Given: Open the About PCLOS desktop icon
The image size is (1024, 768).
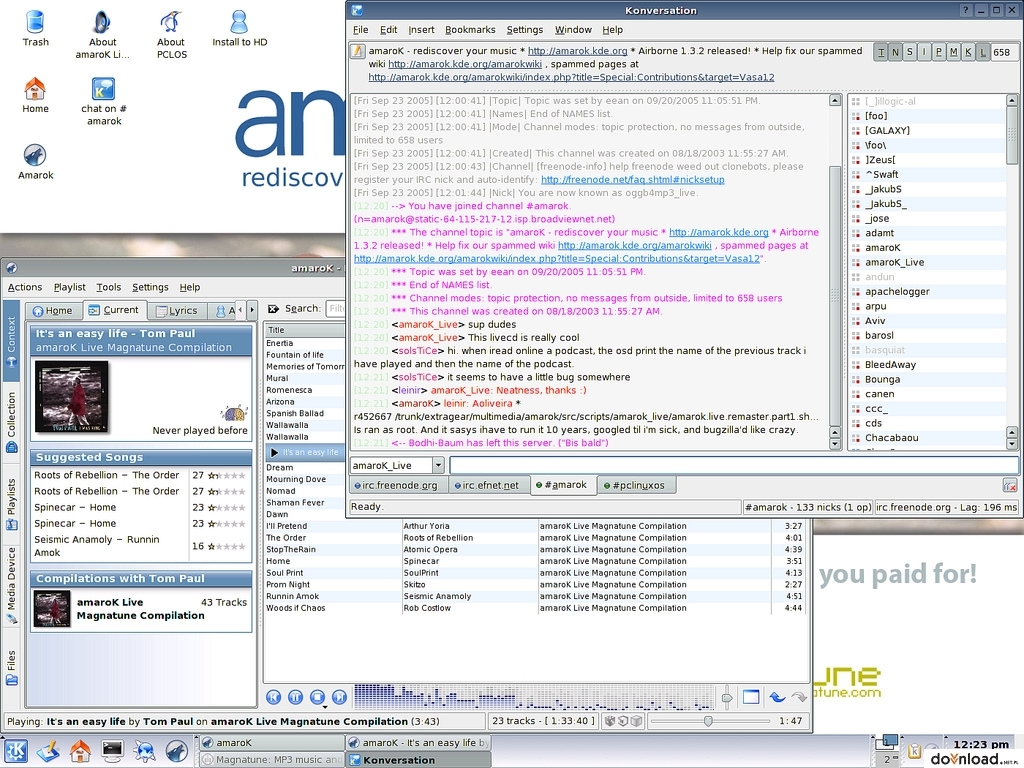Looking at the screenshot, I should coord(171,35).
